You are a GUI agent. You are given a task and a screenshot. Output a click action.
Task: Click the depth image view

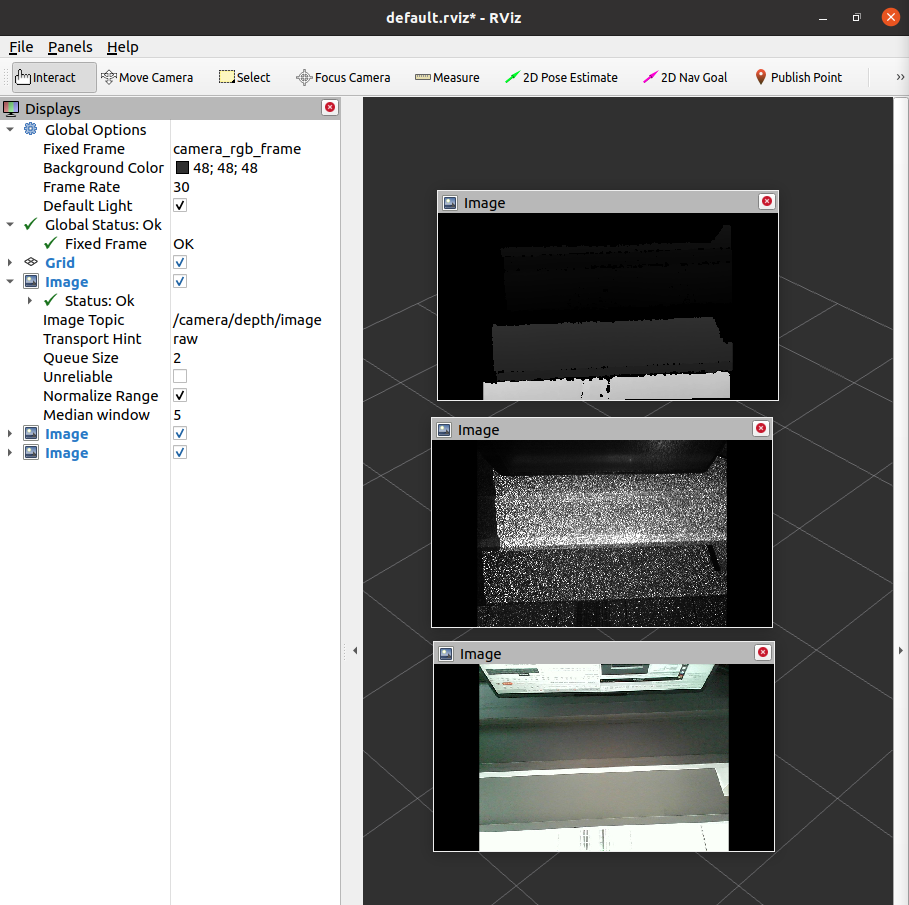608,306
